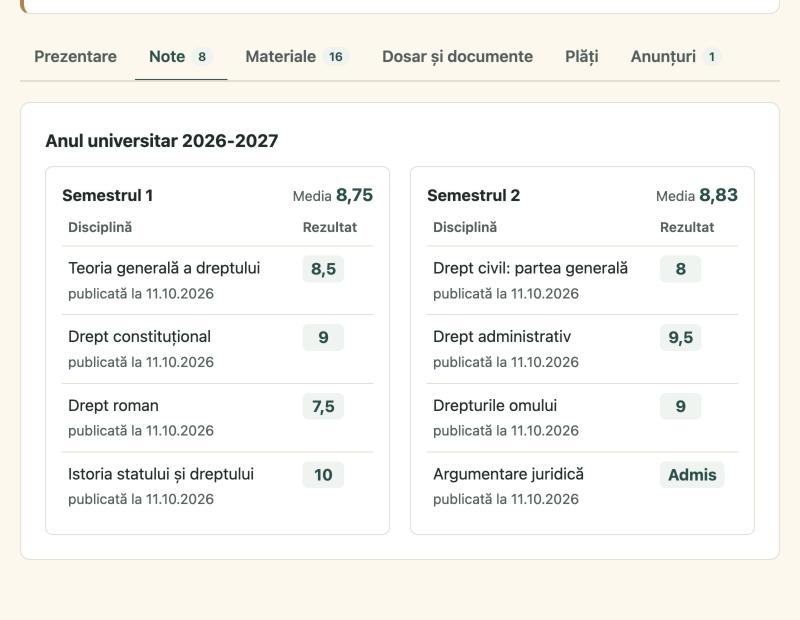Select the Drepturile omului discipline
The width and height of the screenshot is (800, 620).
coord(495,406)
